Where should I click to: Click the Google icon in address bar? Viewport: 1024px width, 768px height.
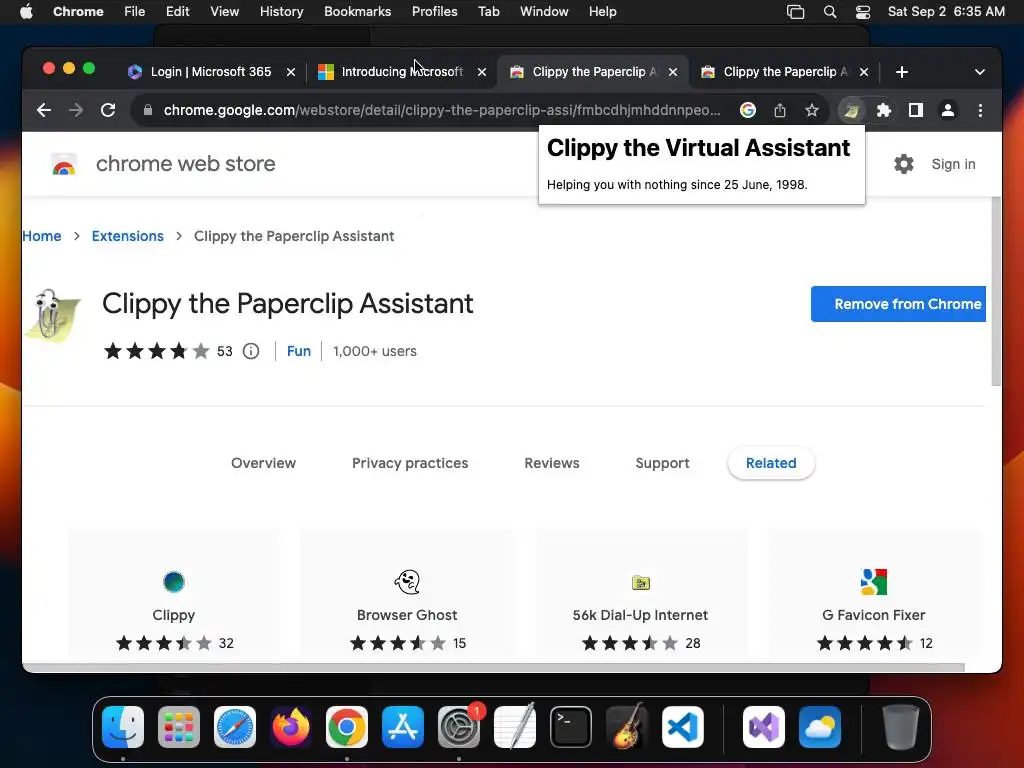[748, 110]
